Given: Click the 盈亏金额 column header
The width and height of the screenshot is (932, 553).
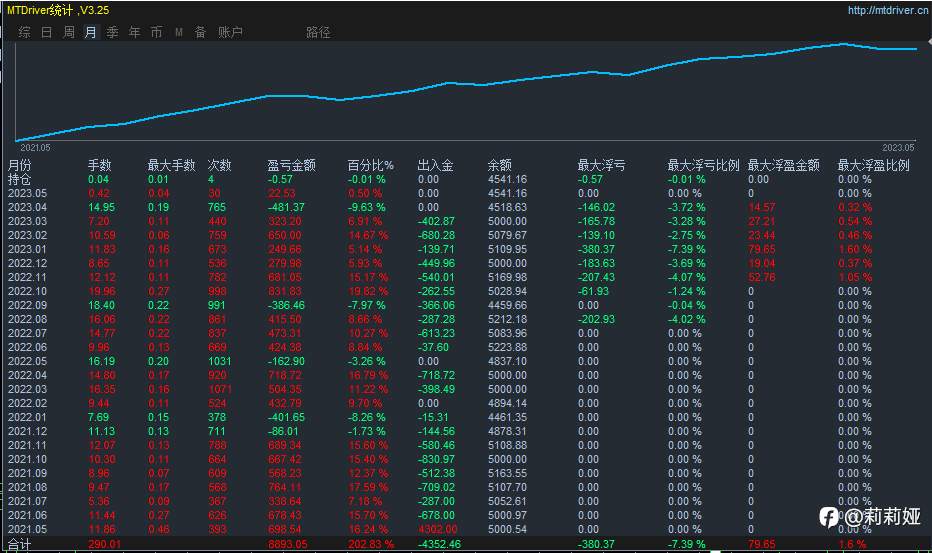Looking at the screenshot, I should [291, 165].
